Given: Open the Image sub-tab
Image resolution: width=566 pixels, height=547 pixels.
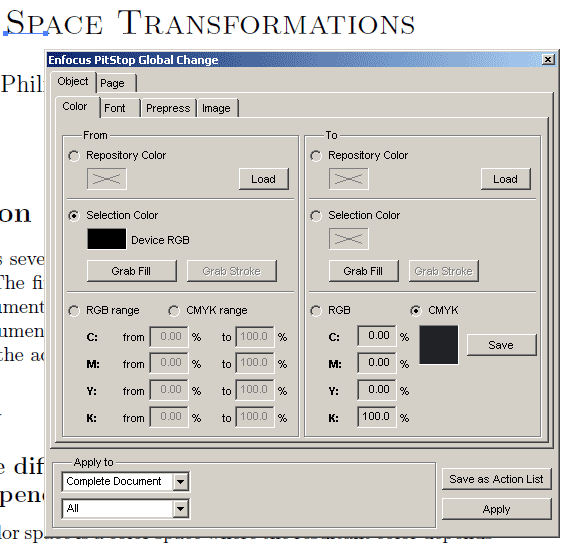Looking at the screenshot, I should (218, 108).
